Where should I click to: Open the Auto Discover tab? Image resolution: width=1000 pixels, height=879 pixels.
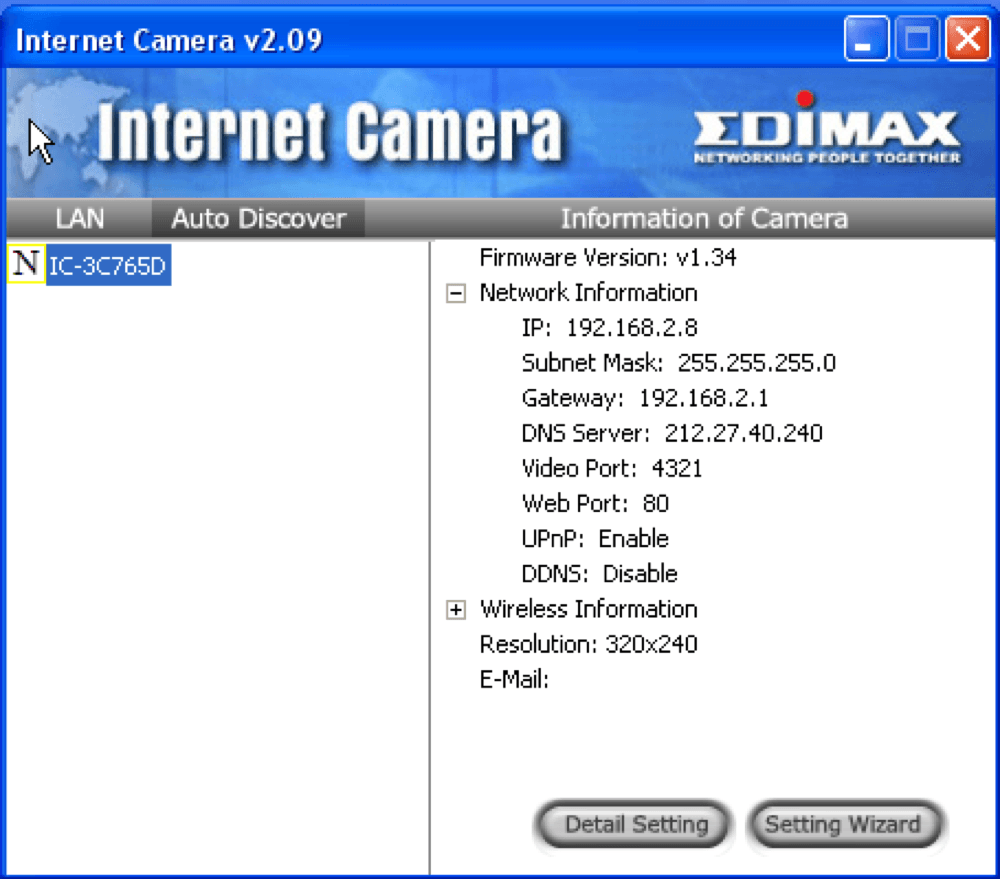(258, 219)
